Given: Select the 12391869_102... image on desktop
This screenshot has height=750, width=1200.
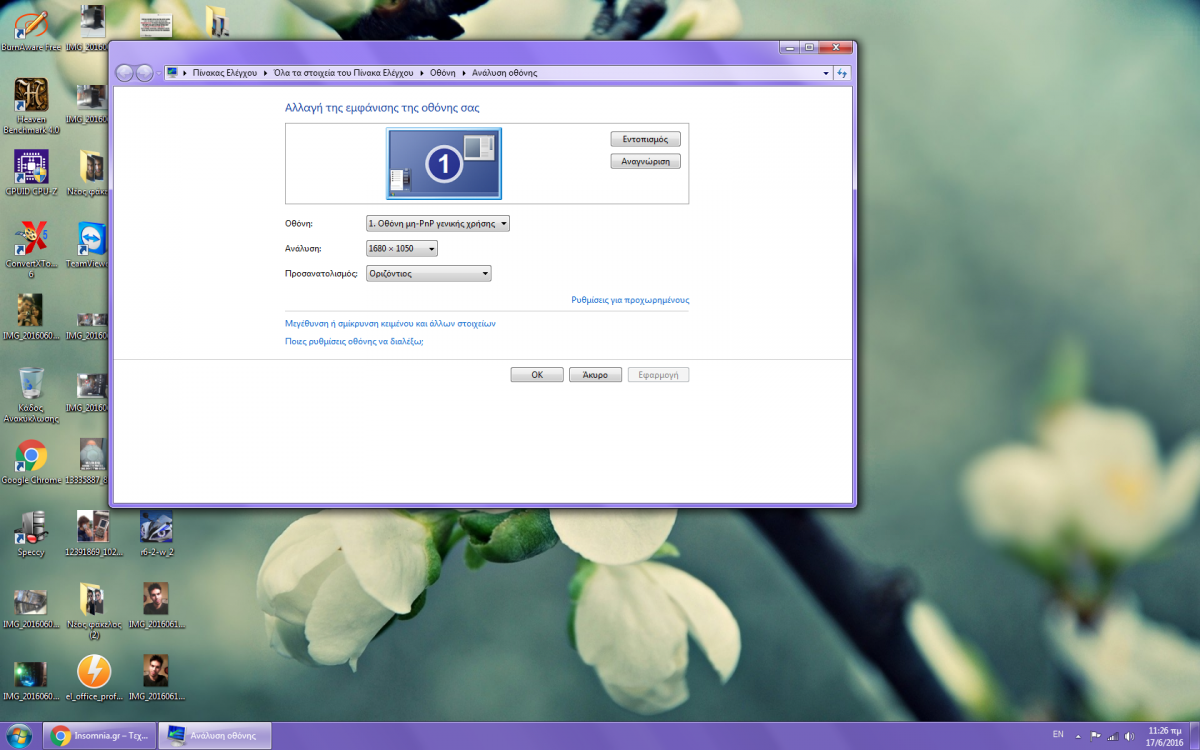Looking at the screenshot, I should pos(93,534).
